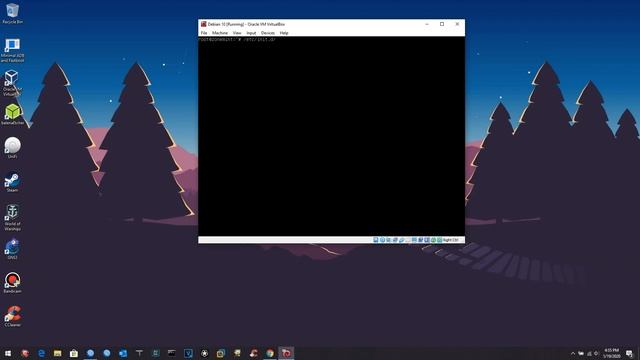Click the recording indicator in VM status bar
This screenshot has width=640, height=360.
(420, 240)
